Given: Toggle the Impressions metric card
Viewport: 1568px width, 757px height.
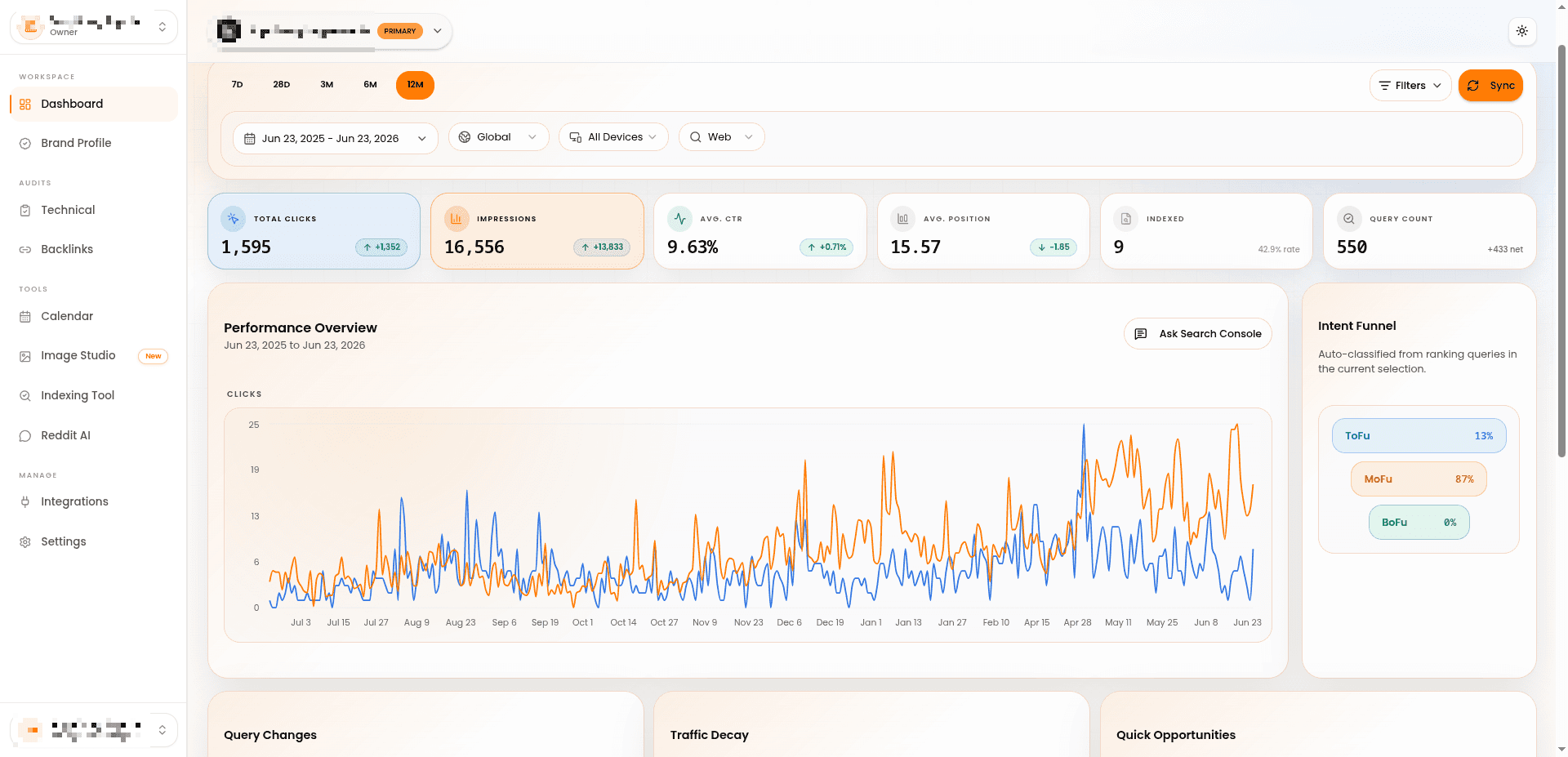Looking at the screenshot, I should pos(537,231).
